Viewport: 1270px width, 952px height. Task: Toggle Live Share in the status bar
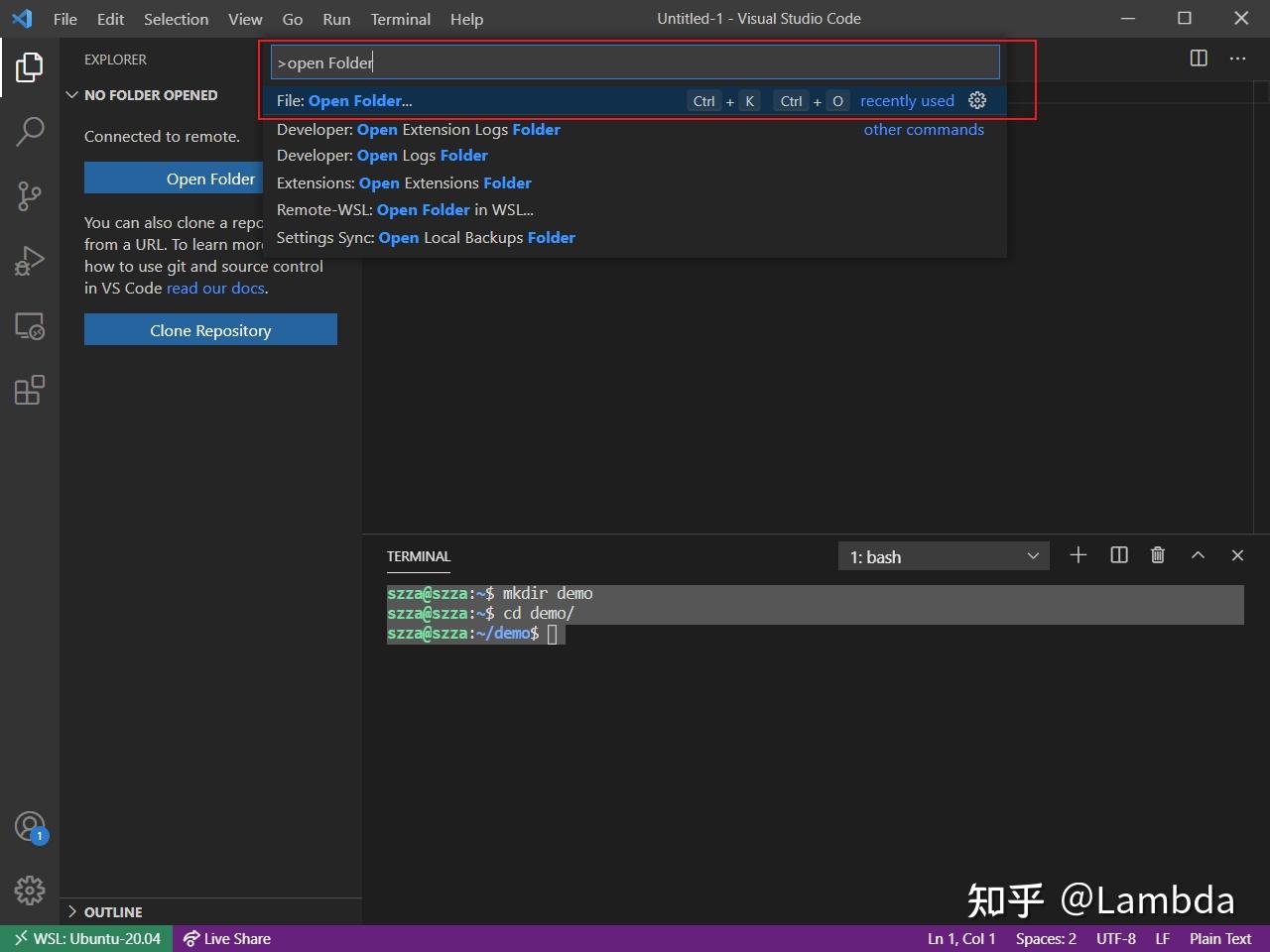pyautogui.click(x=226, y=938)
